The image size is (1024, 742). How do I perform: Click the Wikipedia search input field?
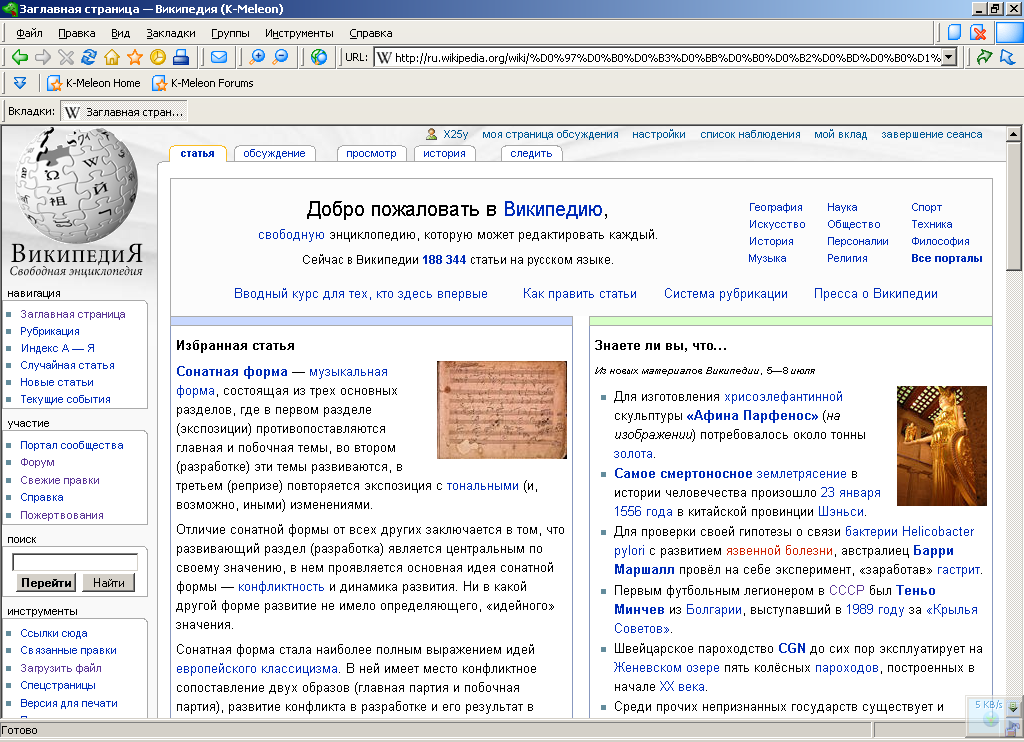pyautogui.click(x=75, y=562)
